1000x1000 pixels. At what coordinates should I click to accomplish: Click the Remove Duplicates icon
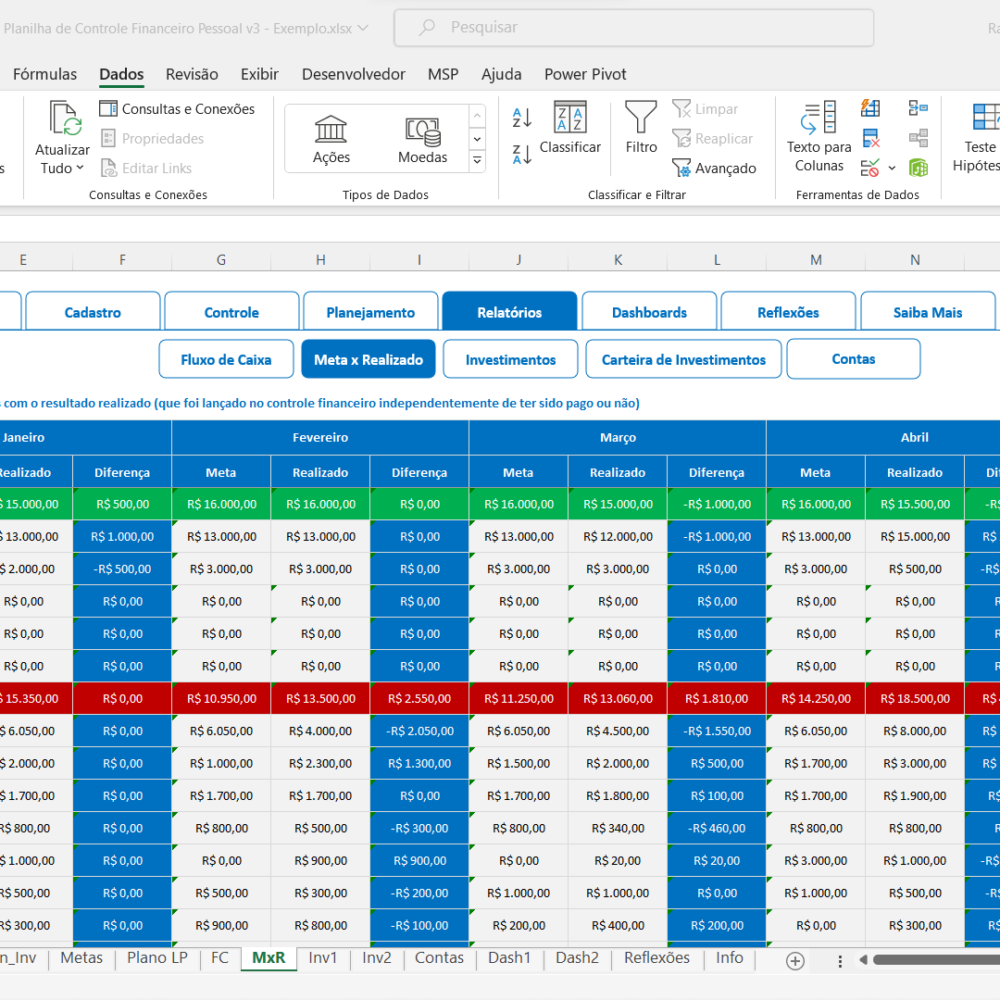point(871,138)
